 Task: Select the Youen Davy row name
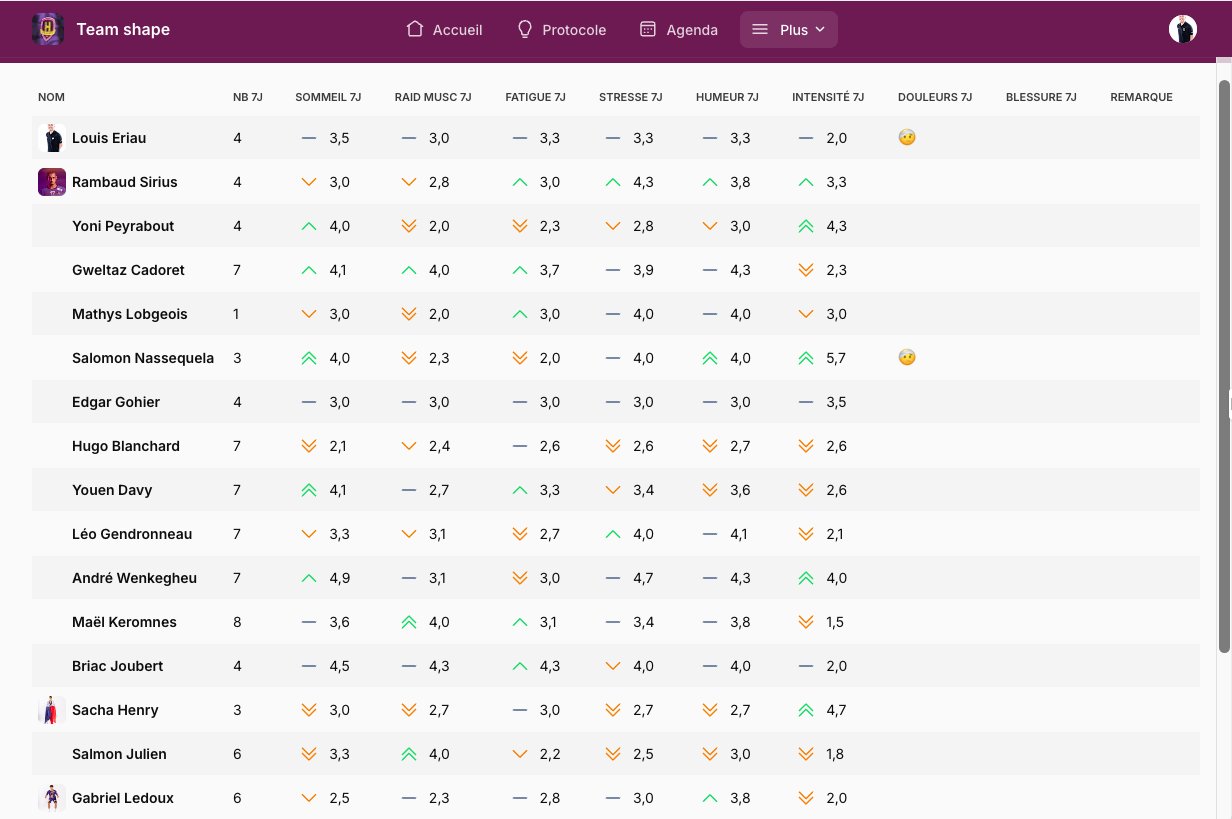[x=112, y=490]
